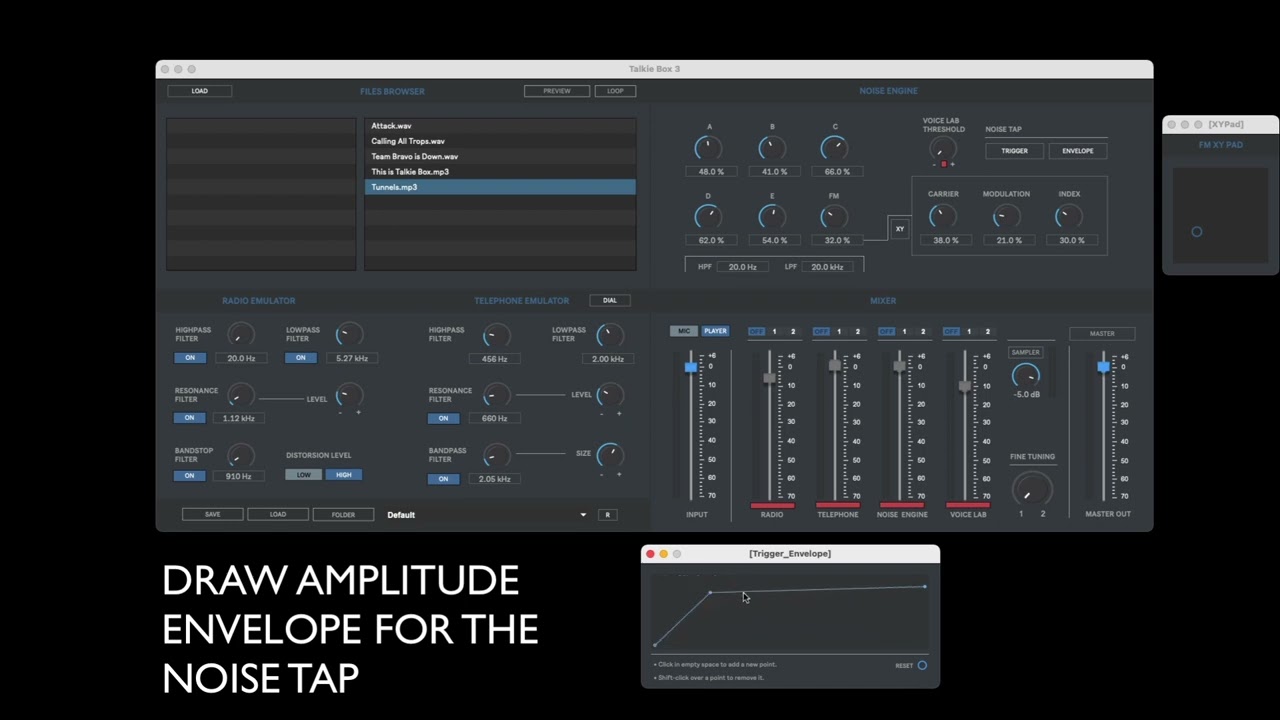Select HIGH distorsion level

point(344,475)
